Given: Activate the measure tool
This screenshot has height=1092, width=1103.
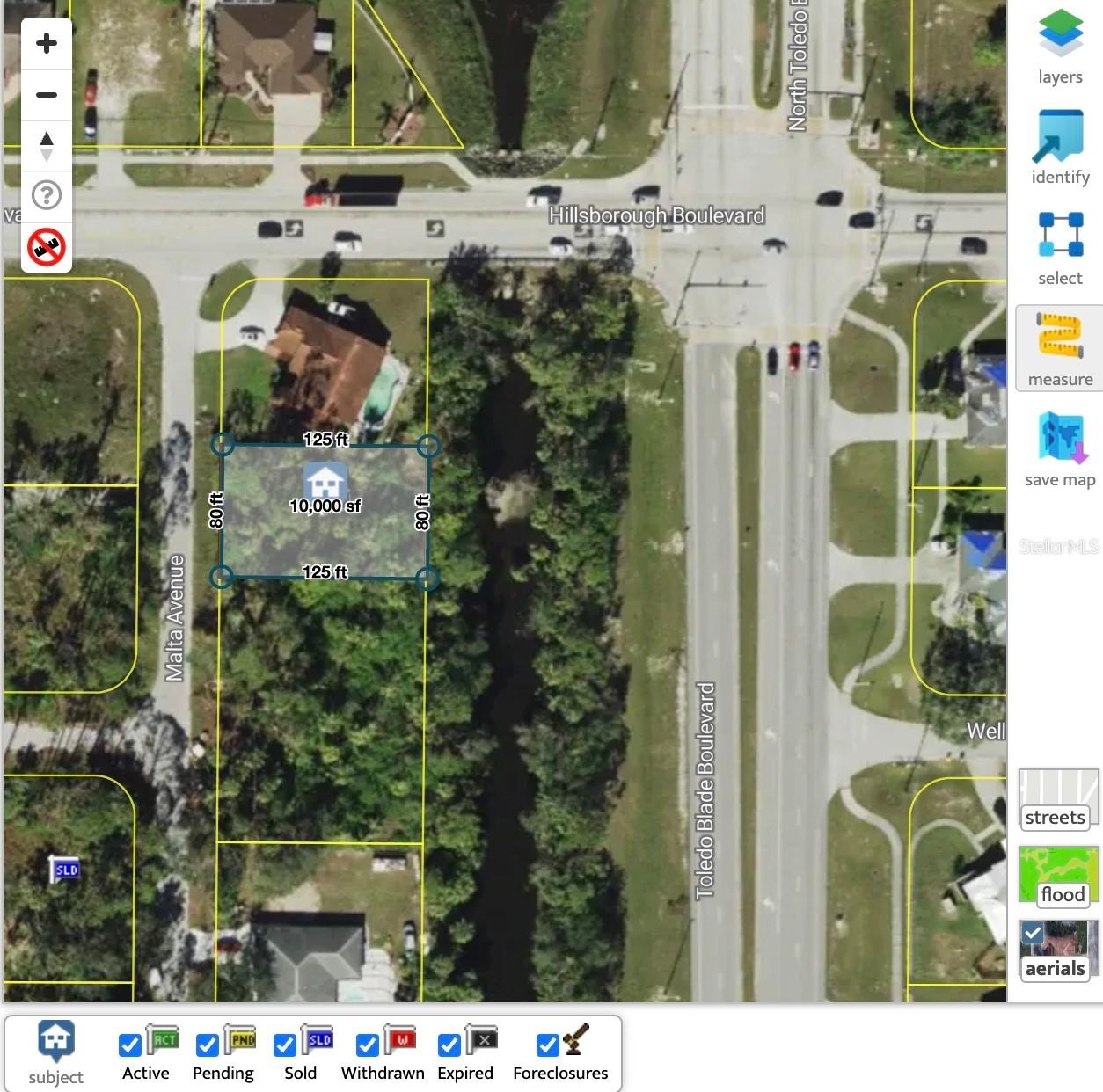Looking at the screenshot, I should pos(1060,348).
